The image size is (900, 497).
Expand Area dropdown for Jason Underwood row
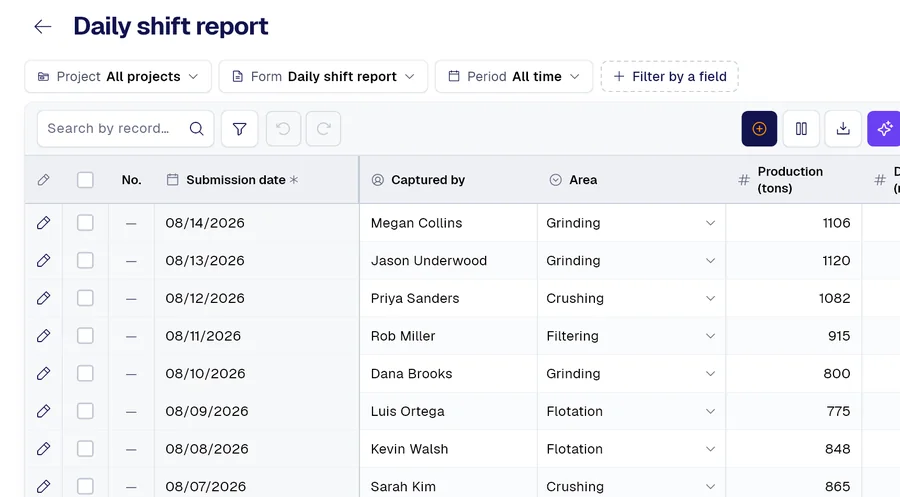click(710, 261)
